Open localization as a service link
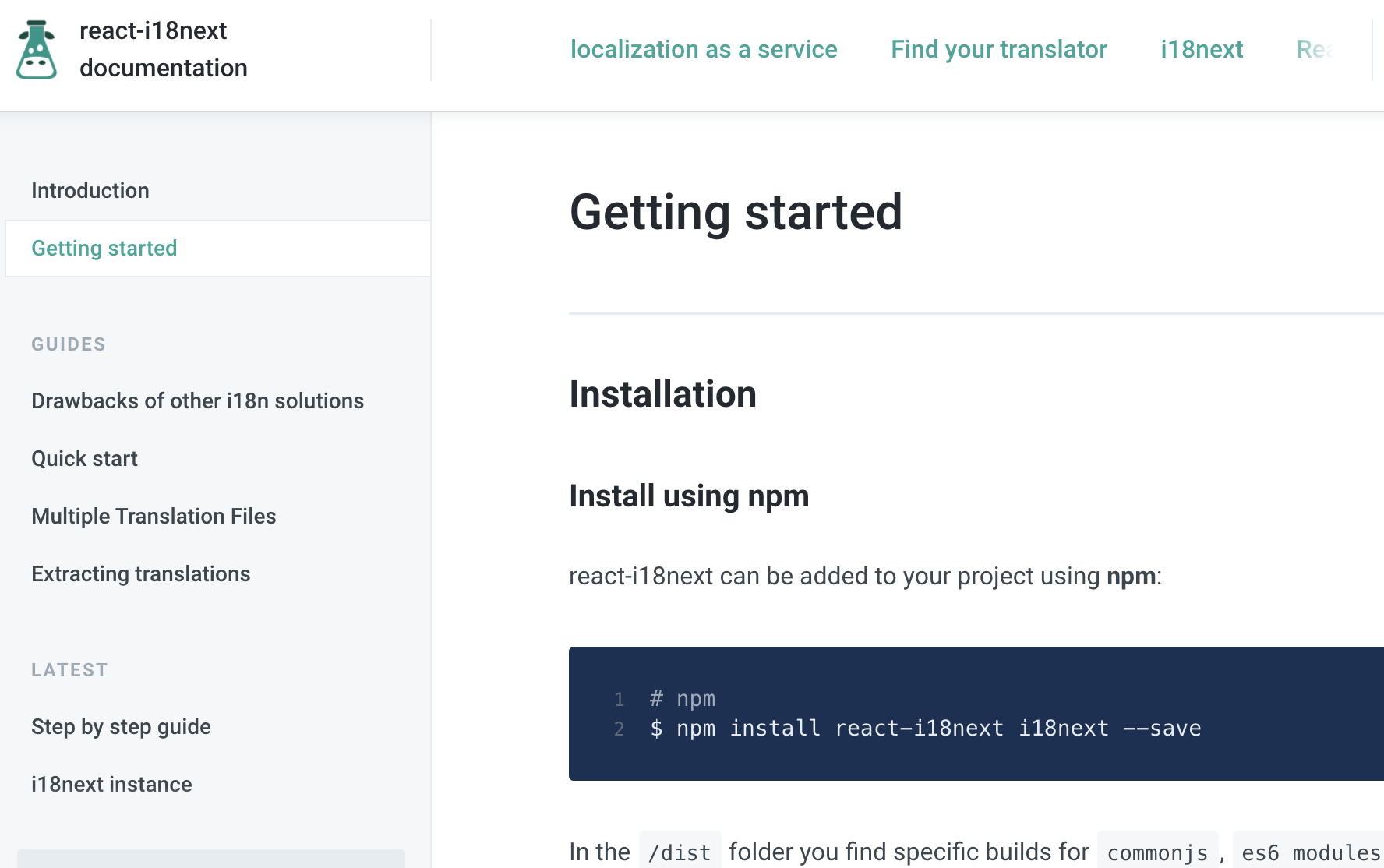This screenshot has height=868, width=1384. click(703, 49)
